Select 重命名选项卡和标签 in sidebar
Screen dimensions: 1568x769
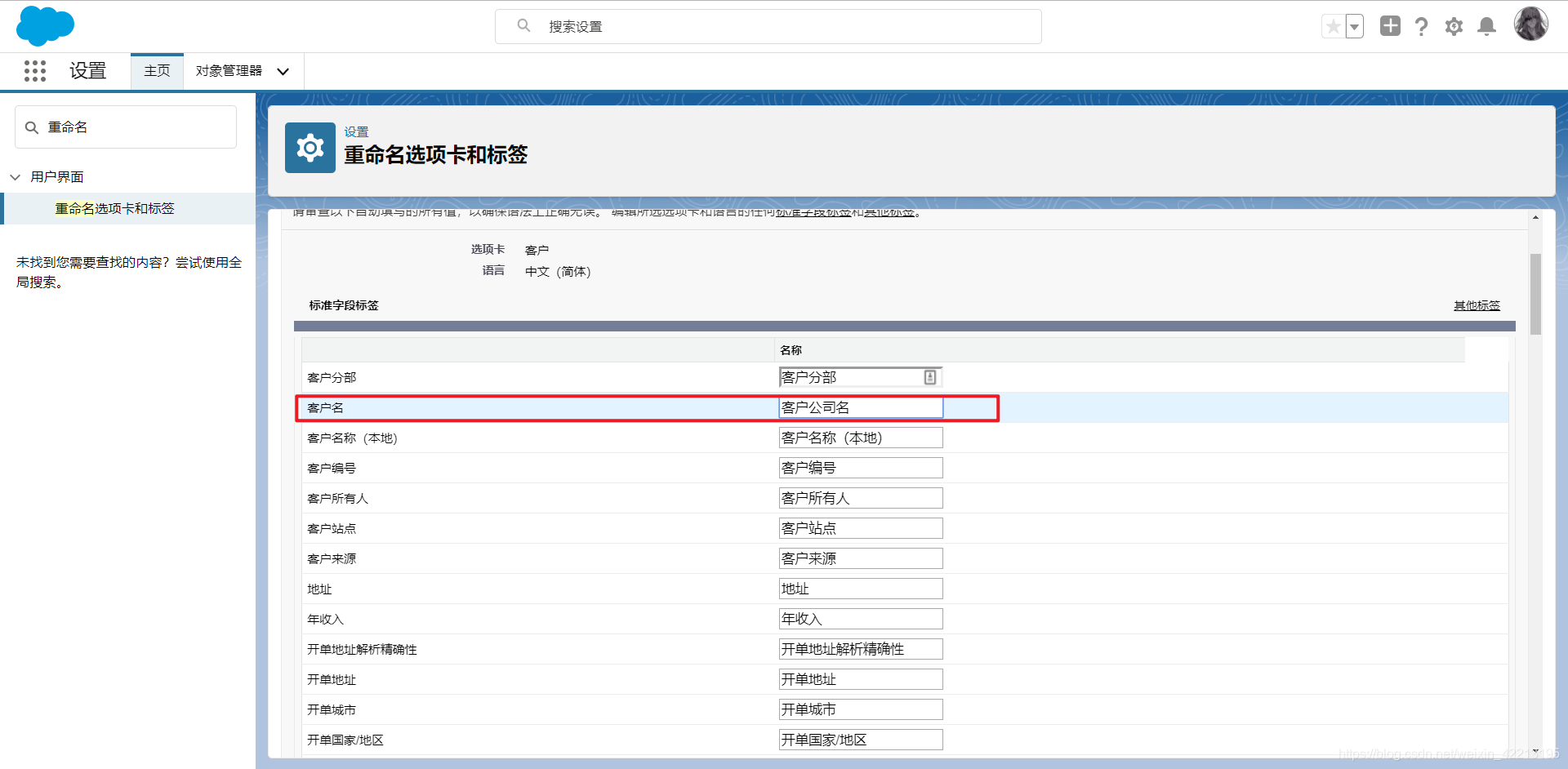[x=114, y=209]
